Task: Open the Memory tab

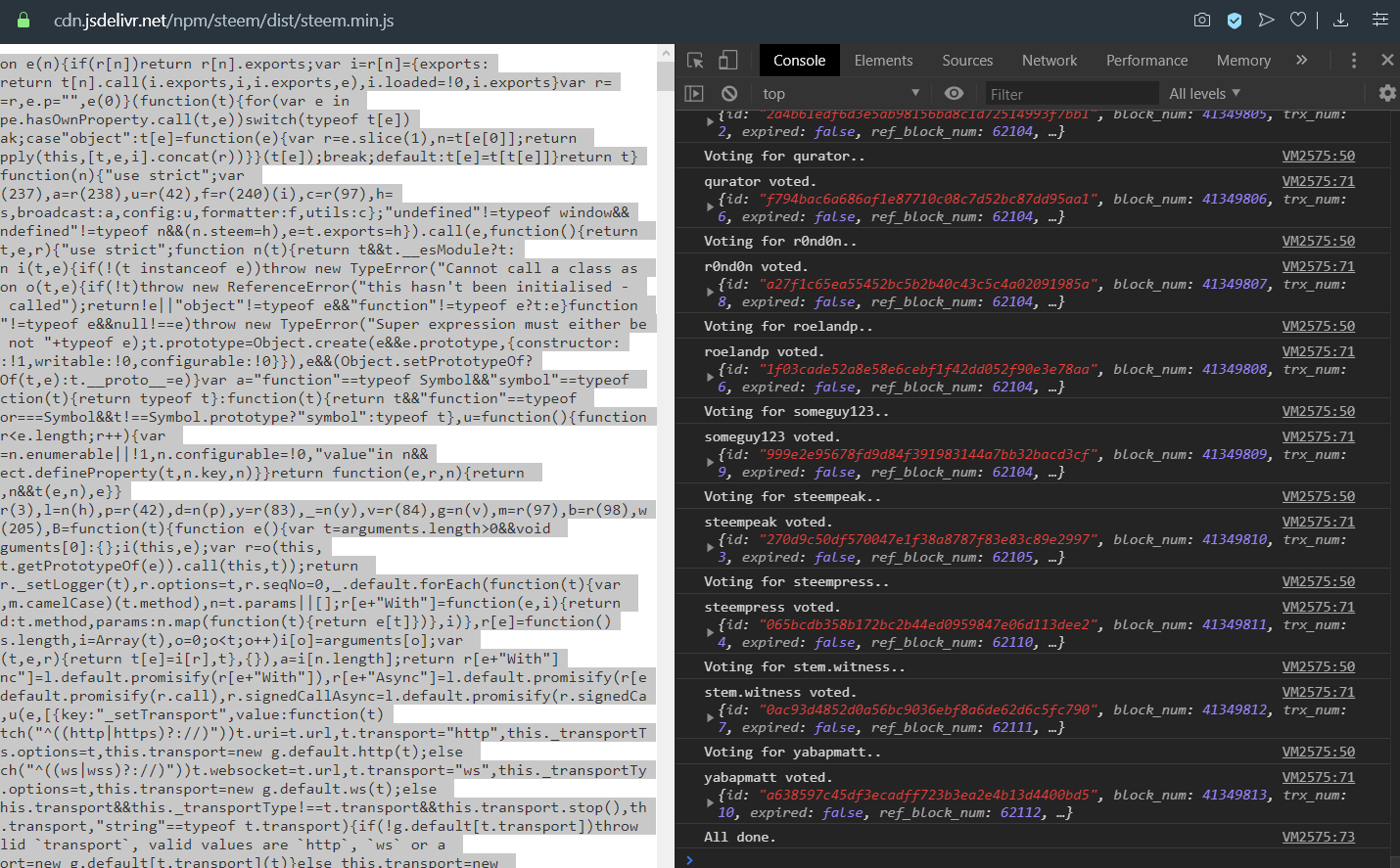Action: pos(1243,61)
